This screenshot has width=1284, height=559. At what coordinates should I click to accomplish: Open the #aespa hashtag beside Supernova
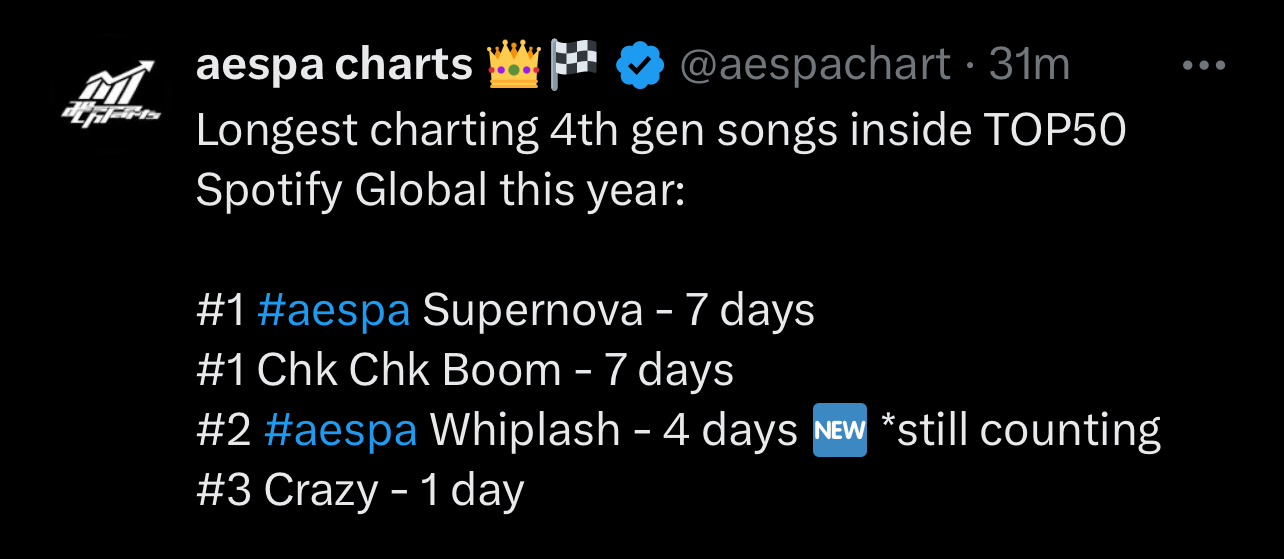click(x=333, y=311)
